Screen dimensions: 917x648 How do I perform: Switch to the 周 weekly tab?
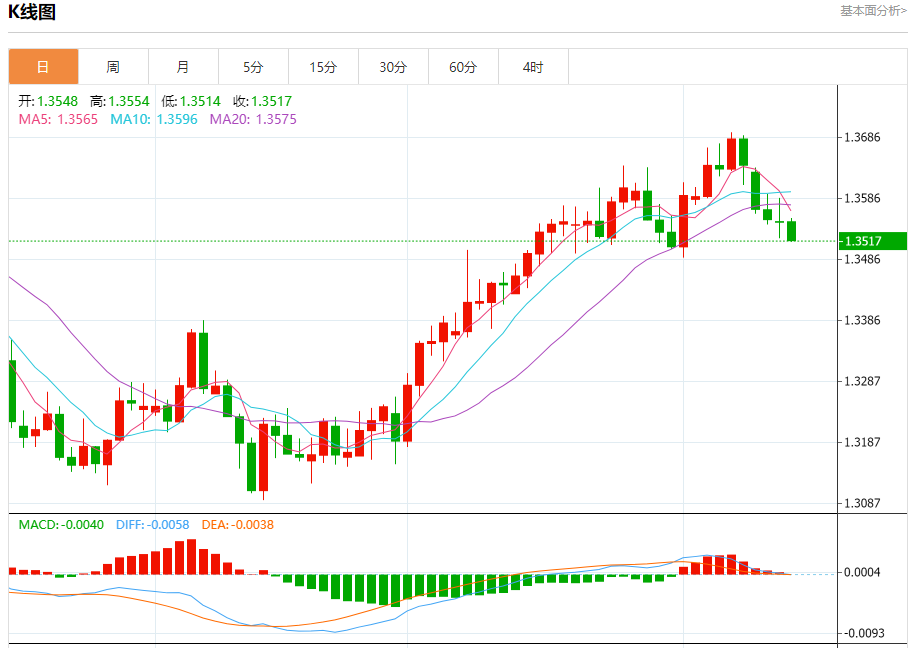pos(113,67)
